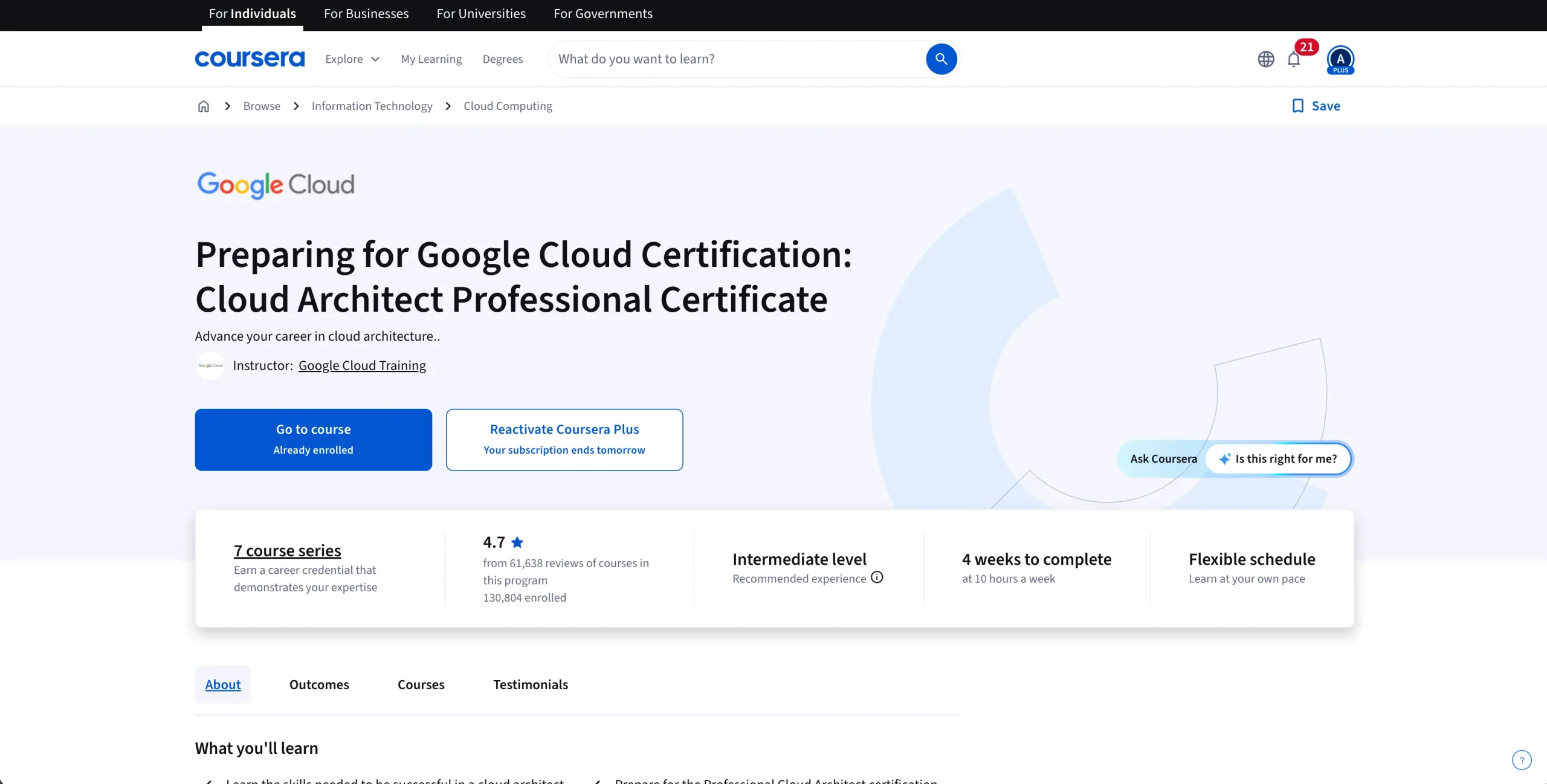
Task: Click the help question mark icon
Action: tap(1522, 760)
